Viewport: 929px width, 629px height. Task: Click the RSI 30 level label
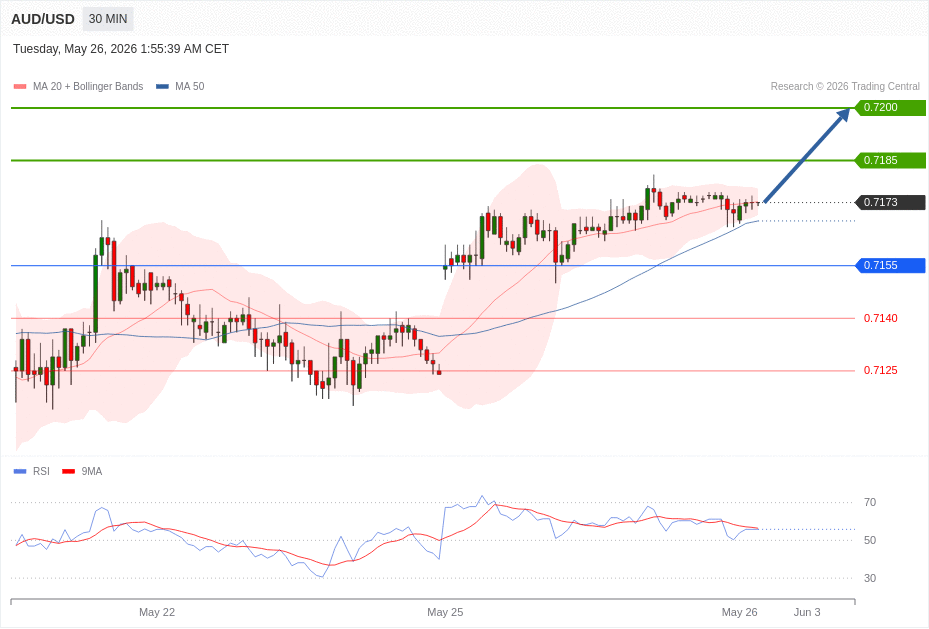[870, 578]
